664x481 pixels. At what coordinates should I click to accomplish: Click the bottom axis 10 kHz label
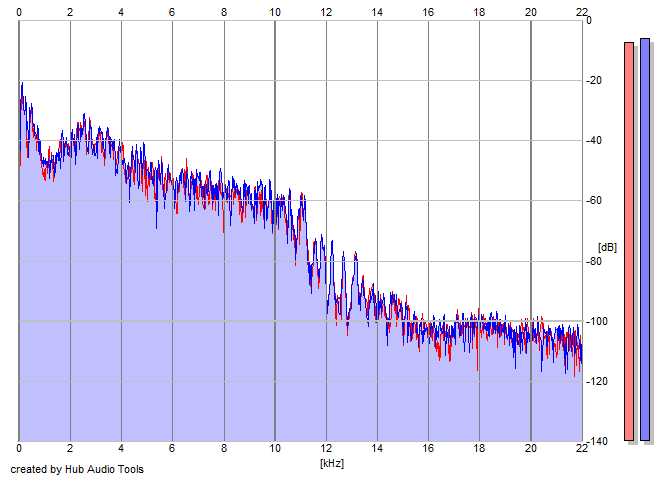pos(275,448)
